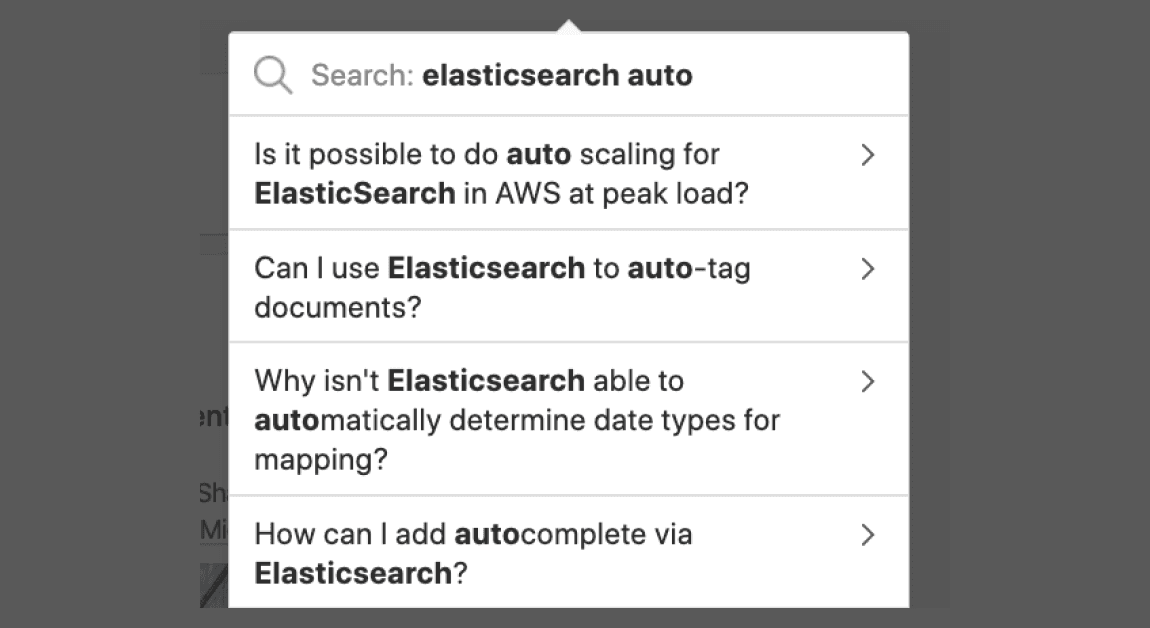This screenshot has height=628, width=1150.
Task: Click the chevron beside the date types mapping question
Action: coord(868,381)
